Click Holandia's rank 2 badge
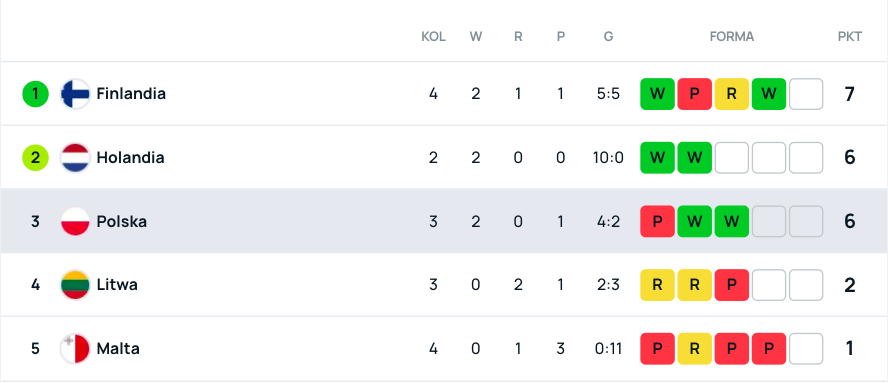Screen dimensions: 888x383 [x=36, y=158]
